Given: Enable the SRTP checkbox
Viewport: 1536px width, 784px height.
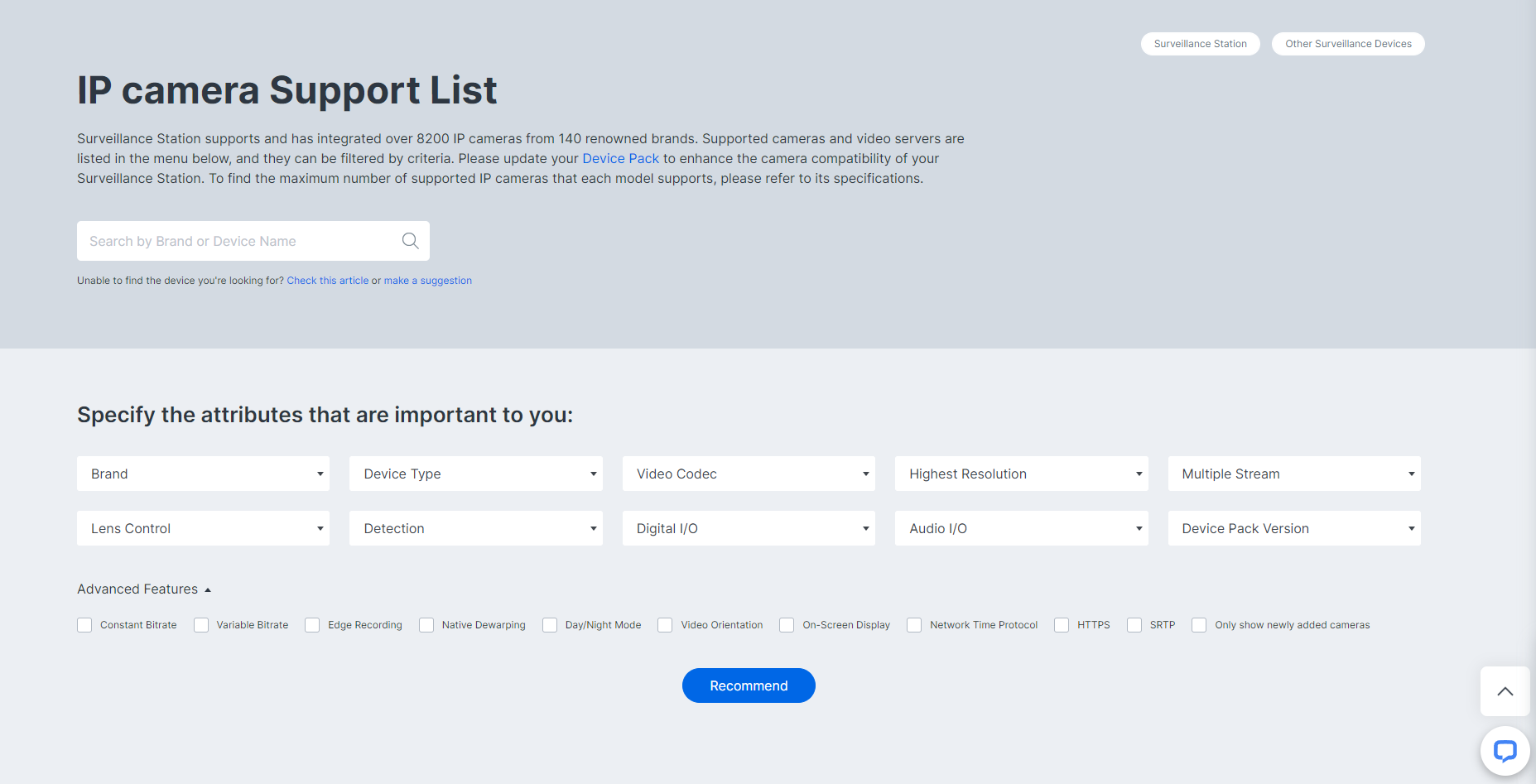Looking at the screenshot, I should pyautogui.click(x=1134, y=625).
